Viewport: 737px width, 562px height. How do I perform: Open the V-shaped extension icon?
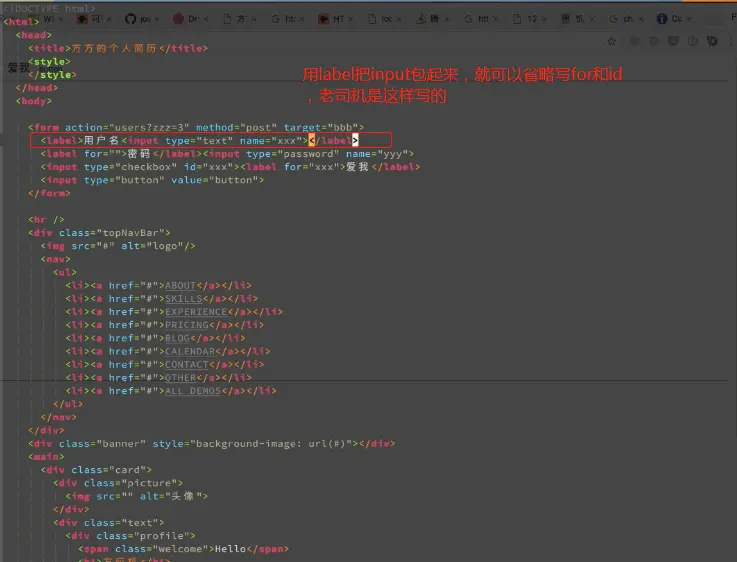coord(712,41)
